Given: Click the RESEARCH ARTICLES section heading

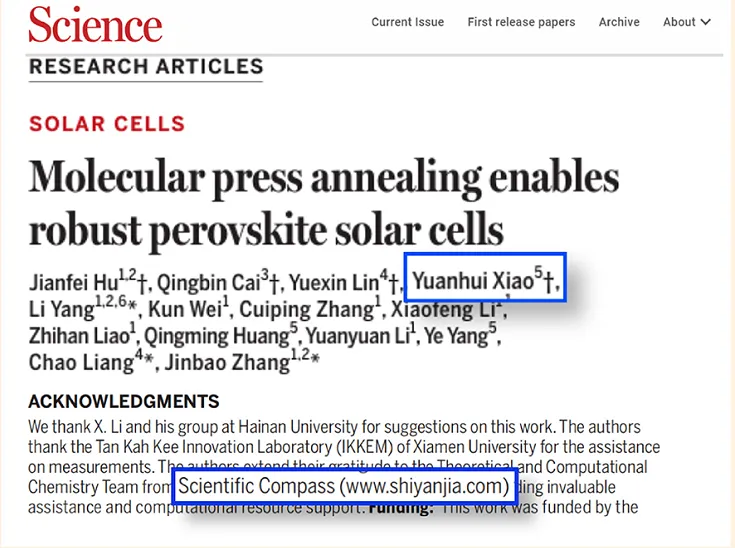Looking at the screenshot, I should pos(146,67).
